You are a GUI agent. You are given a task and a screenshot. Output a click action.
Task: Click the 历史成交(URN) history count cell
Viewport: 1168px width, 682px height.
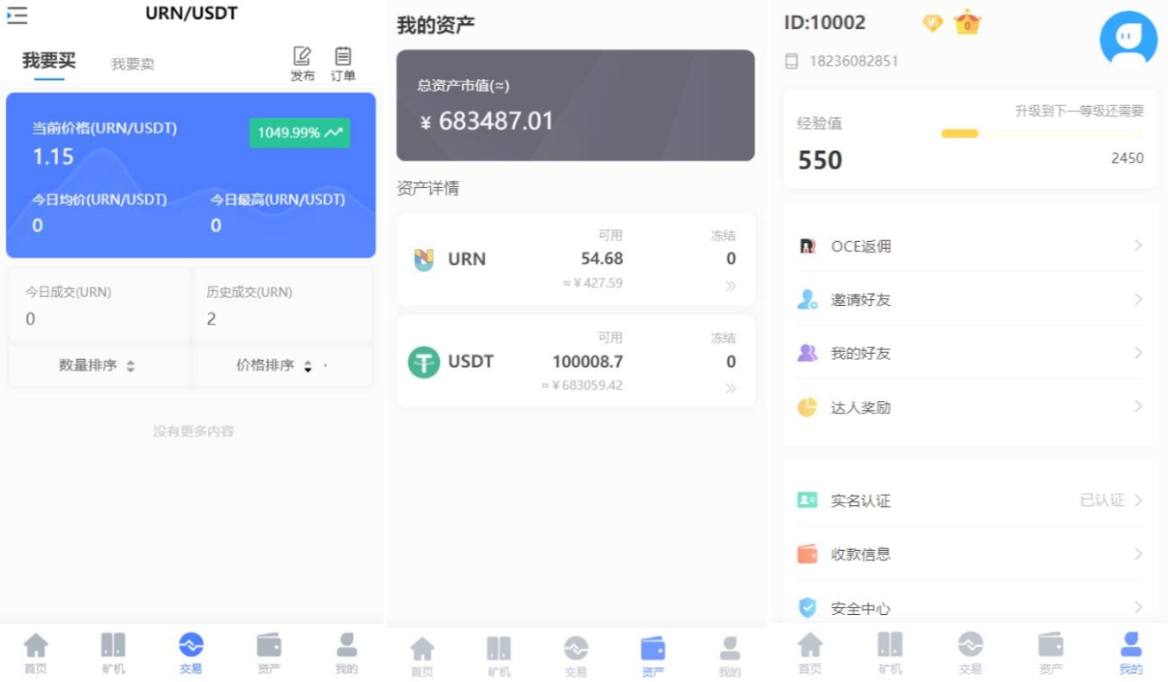tap(282, 305)
